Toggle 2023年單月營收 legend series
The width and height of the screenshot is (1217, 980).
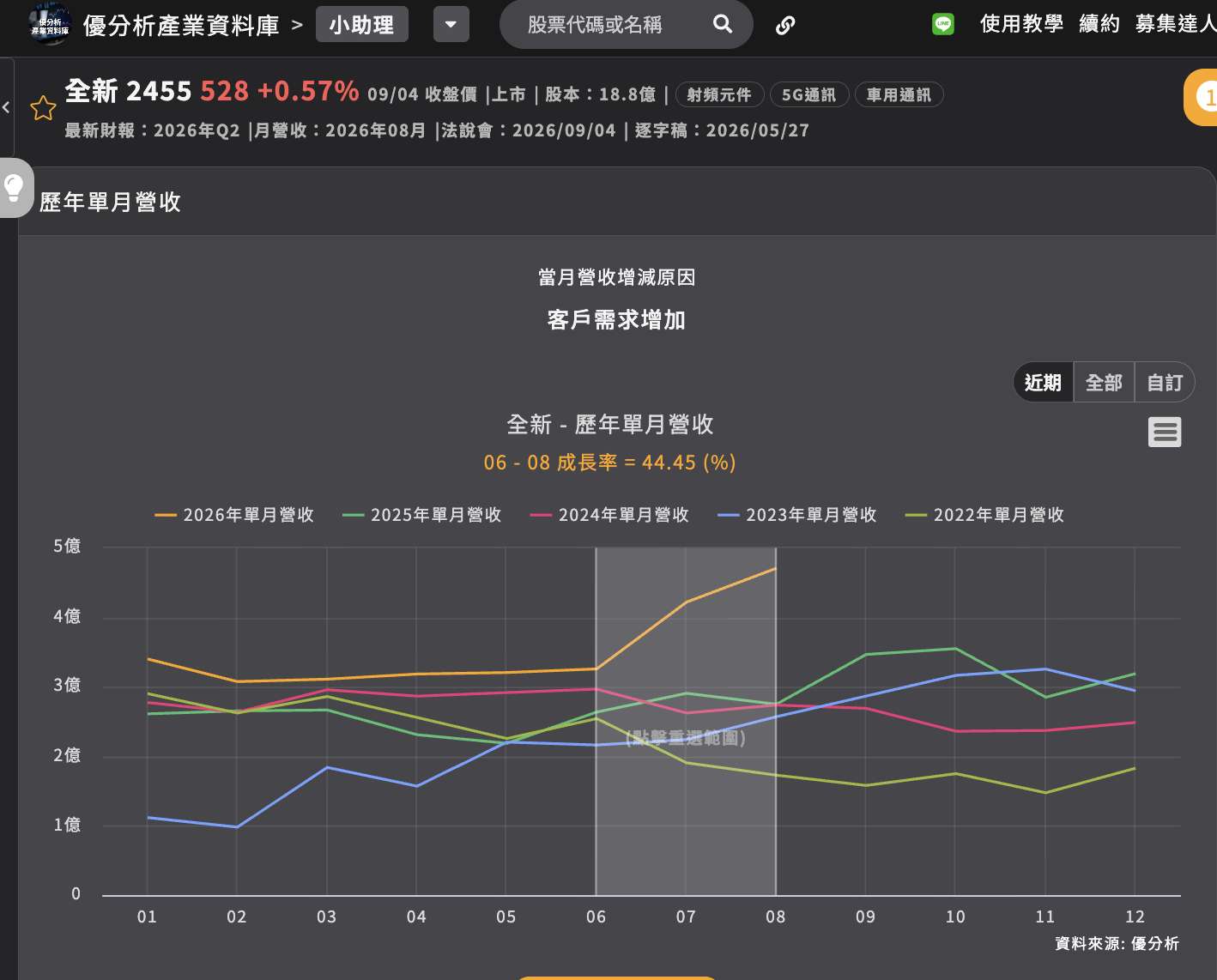[x=796, y=515]
